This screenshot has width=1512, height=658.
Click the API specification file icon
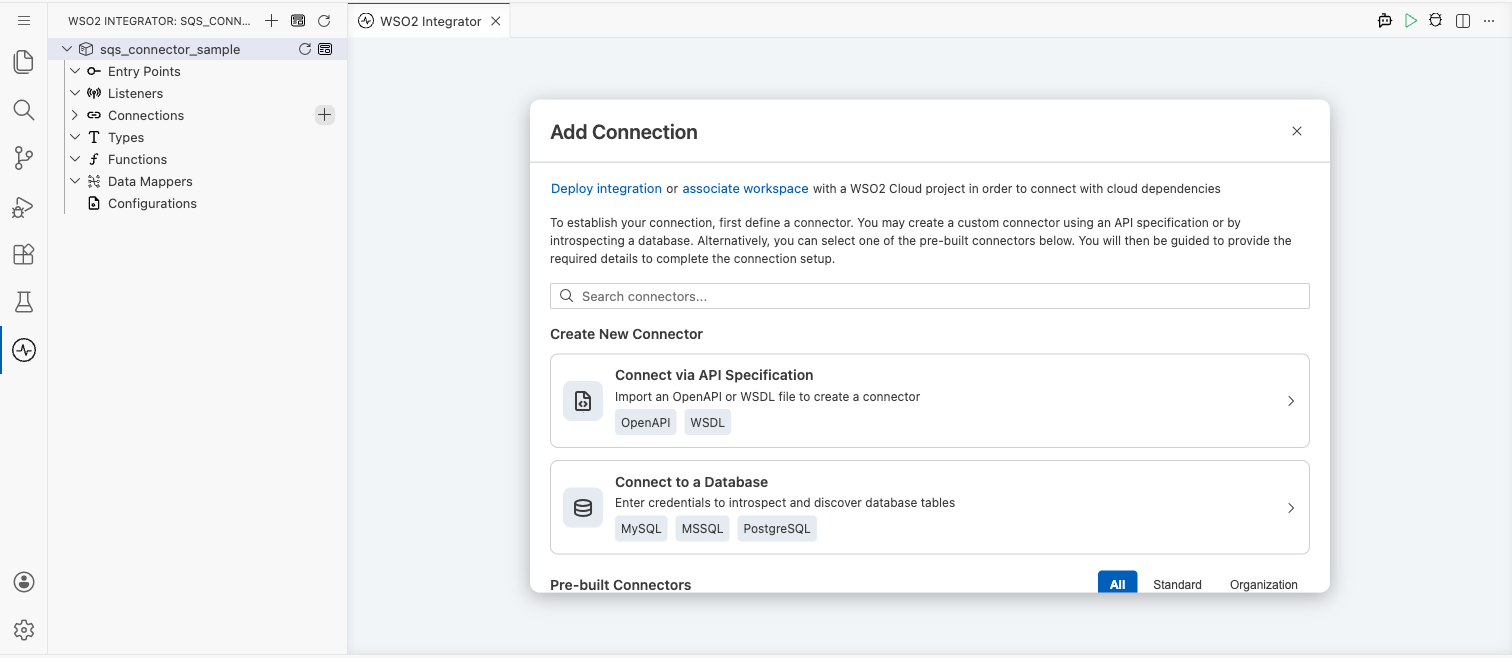583,401
